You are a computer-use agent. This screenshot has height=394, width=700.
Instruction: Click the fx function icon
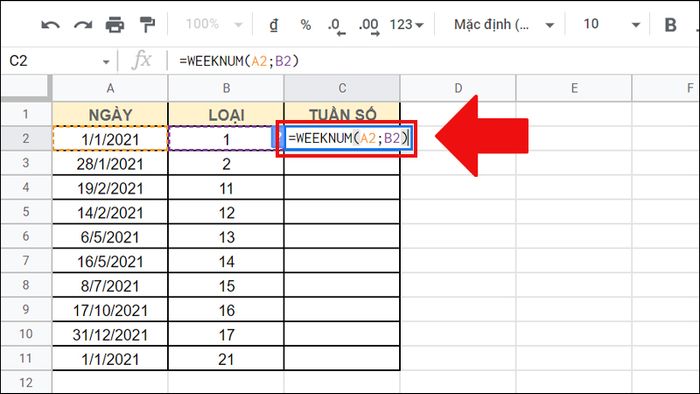click(142, 60)
